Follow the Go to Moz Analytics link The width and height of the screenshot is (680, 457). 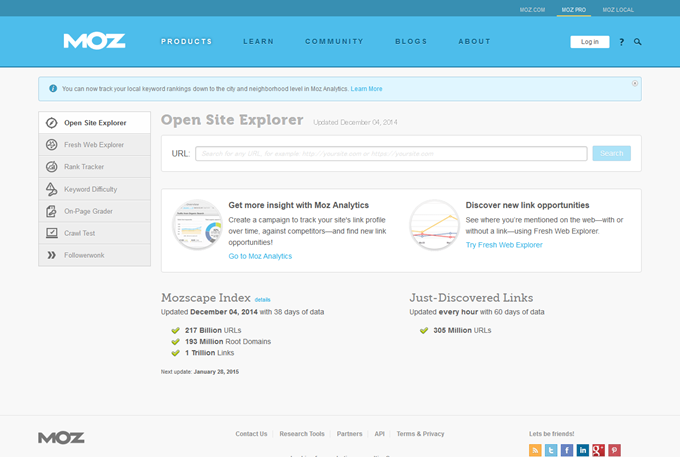(260, 256)
